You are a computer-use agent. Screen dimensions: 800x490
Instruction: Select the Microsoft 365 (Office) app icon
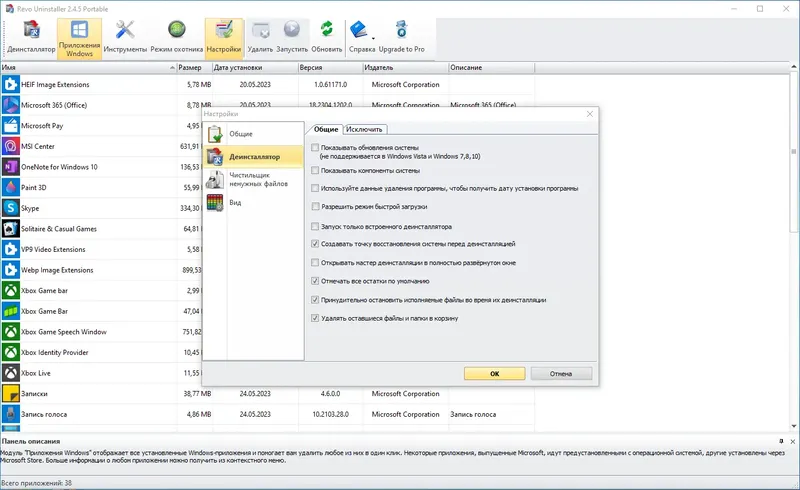click(x=11, y=105)
